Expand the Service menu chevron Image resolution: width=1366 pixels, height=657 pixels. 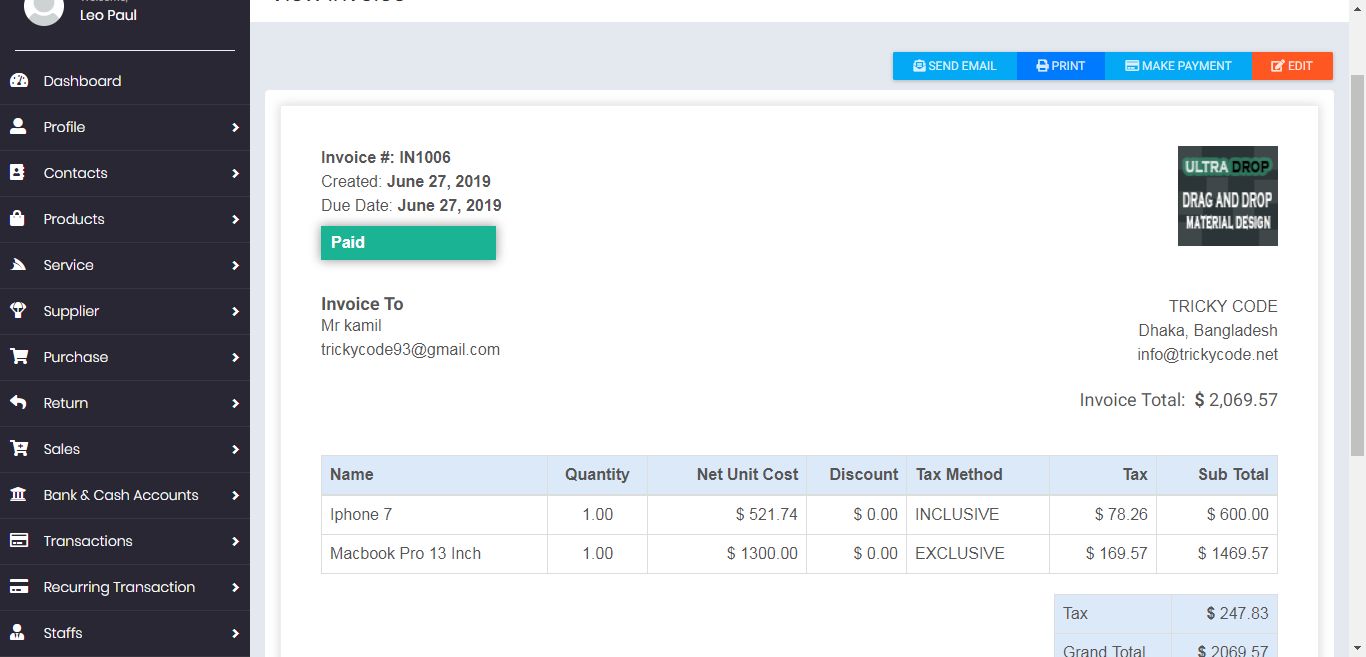pos(235,265)
